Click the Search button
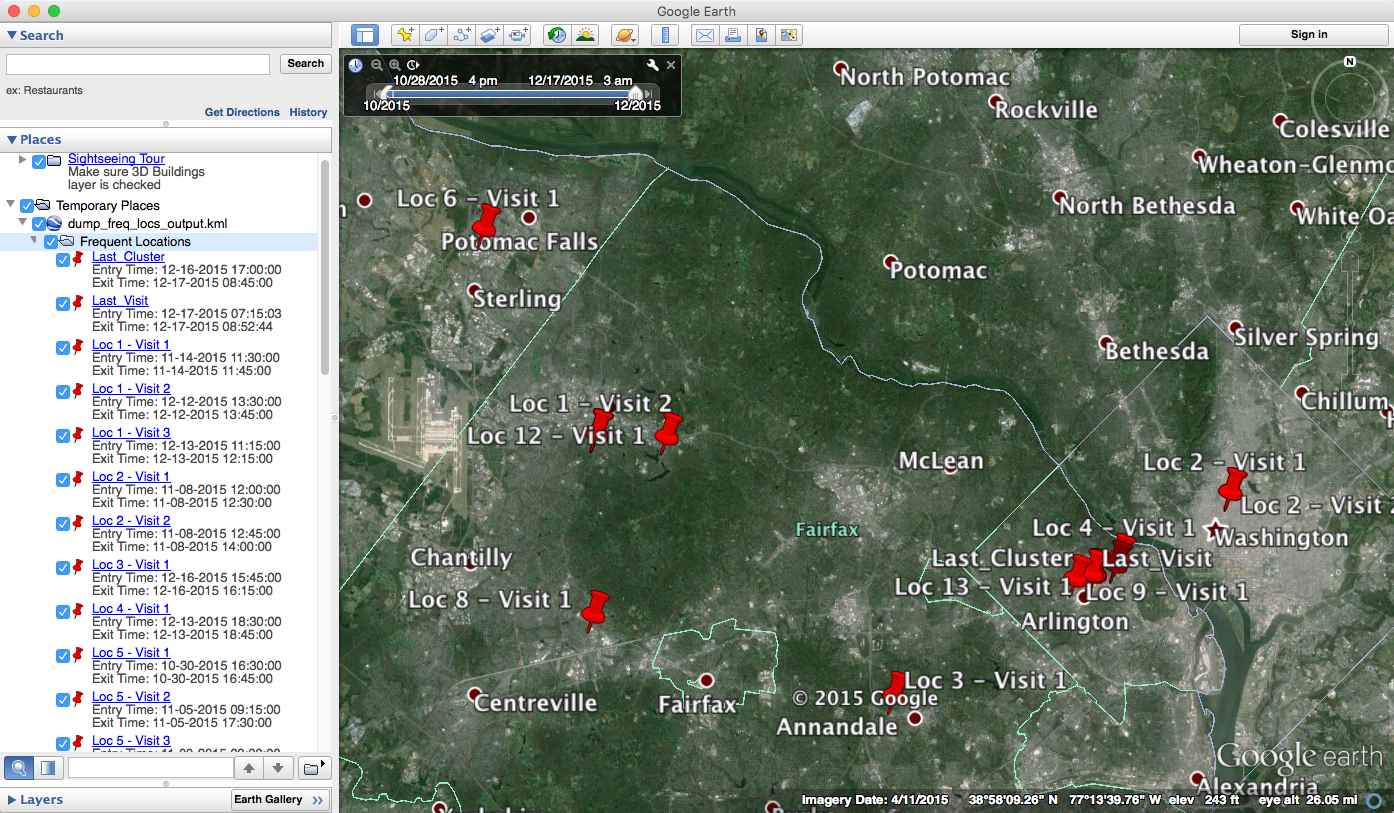 coord(305,63)
